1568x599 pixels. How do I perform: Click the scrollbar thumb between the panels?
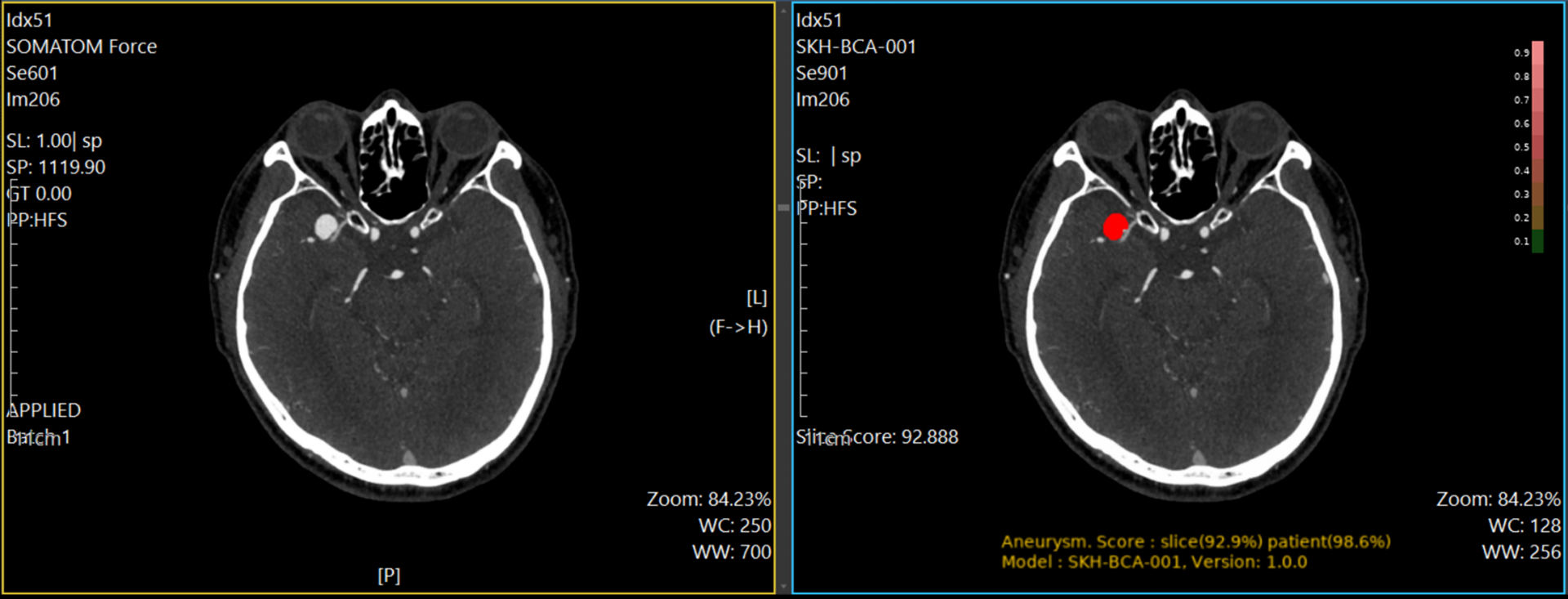click(x=783, y=208)
